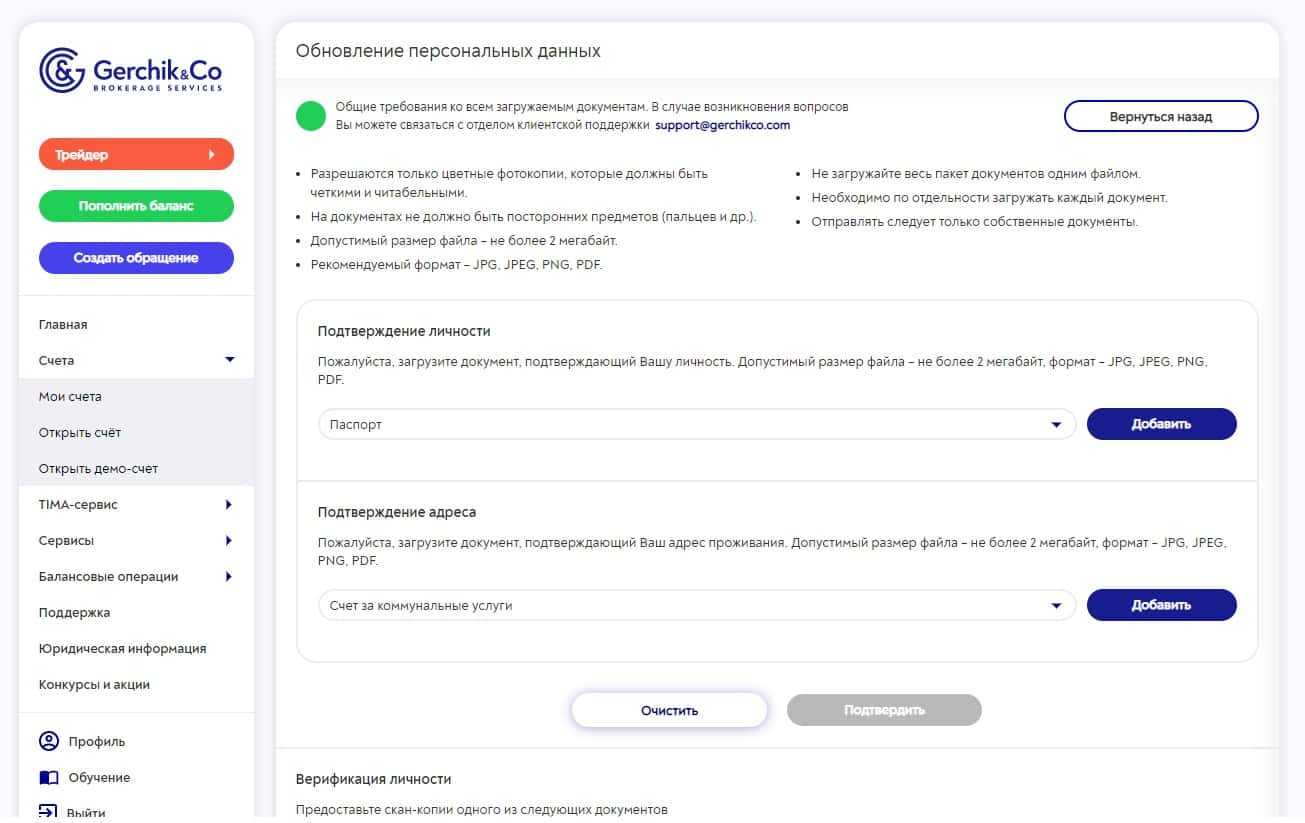
Task: Open the Профиль user icon
Action: point(49,741)
